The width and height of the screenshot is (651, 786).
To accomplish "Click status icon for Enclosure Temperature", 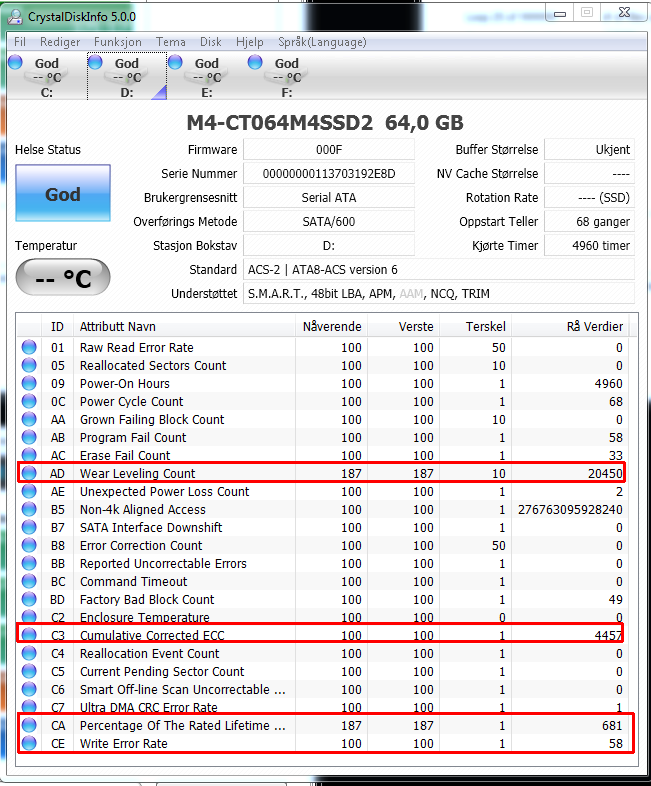I will pyautogui.click(x=29, y=617).
